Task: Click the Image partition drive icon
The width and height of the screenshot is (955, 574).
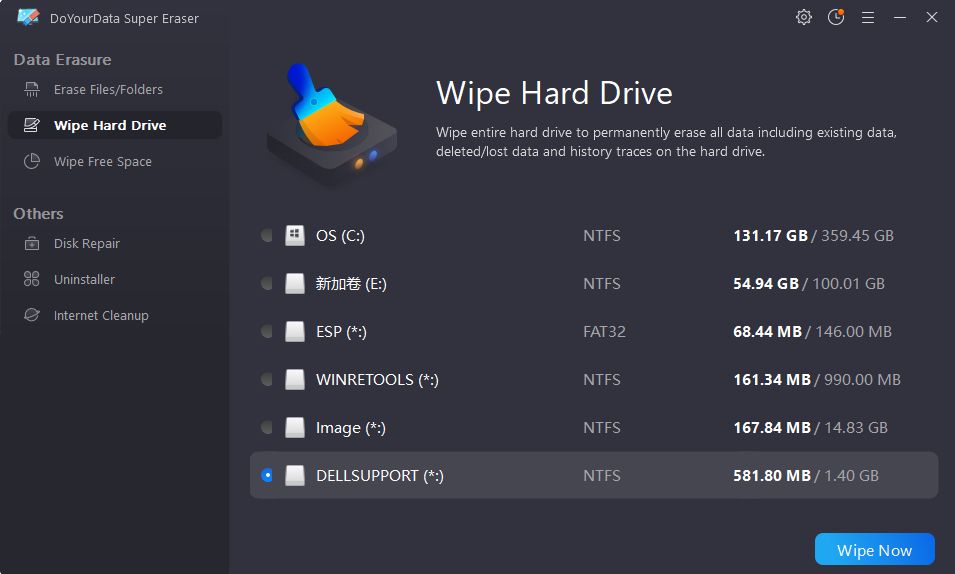Action: pos(295,427)
